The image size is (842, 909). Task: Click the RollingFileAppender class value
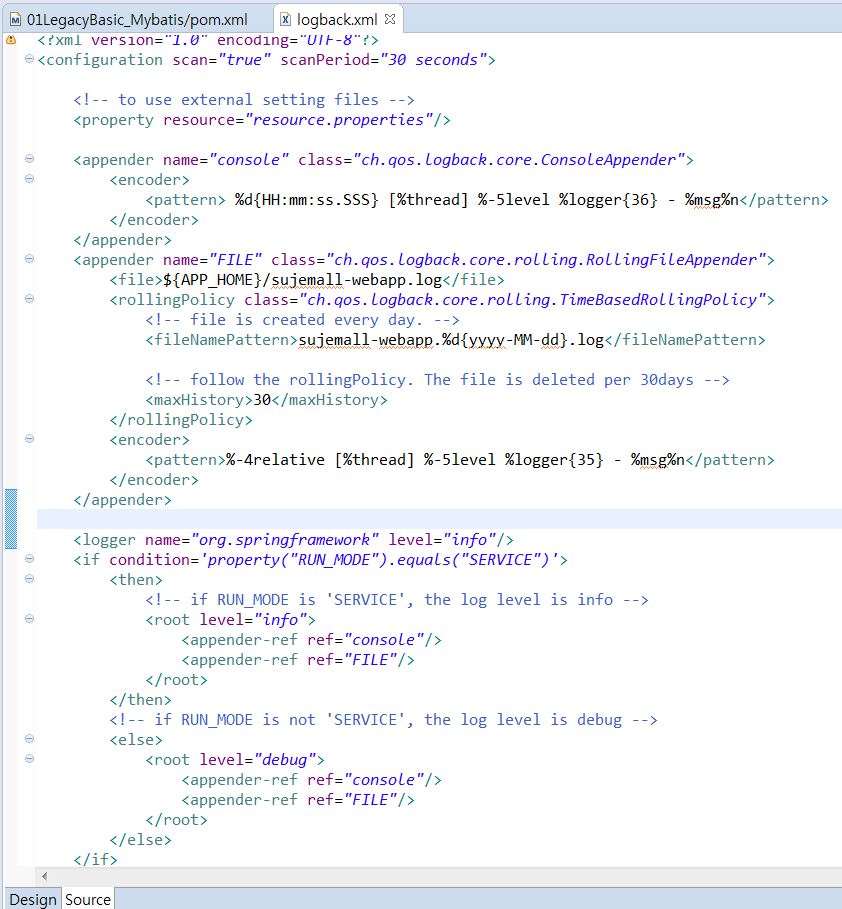pyautogui.click(x=546, y=259)
